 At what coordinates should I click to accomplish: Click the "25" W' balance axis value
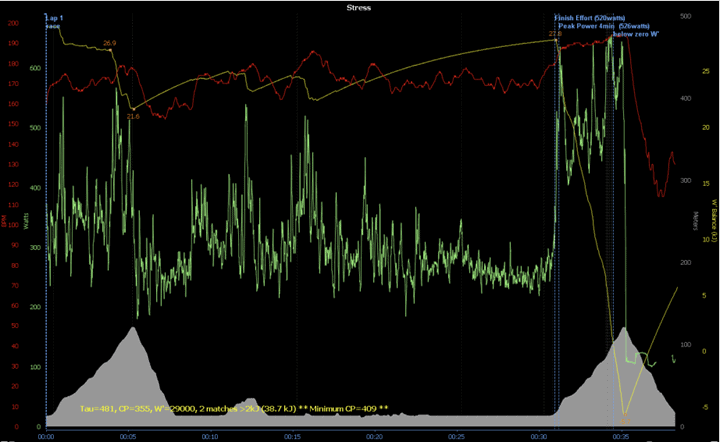point(706,72)
